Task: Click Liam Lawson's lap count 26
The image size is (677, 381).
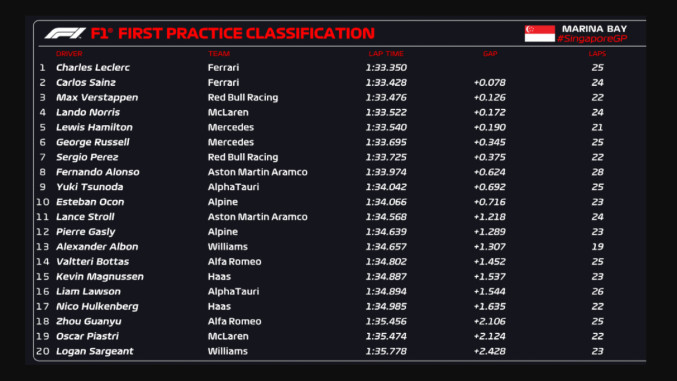Action: pyautogui.click(x=598, y=292)
